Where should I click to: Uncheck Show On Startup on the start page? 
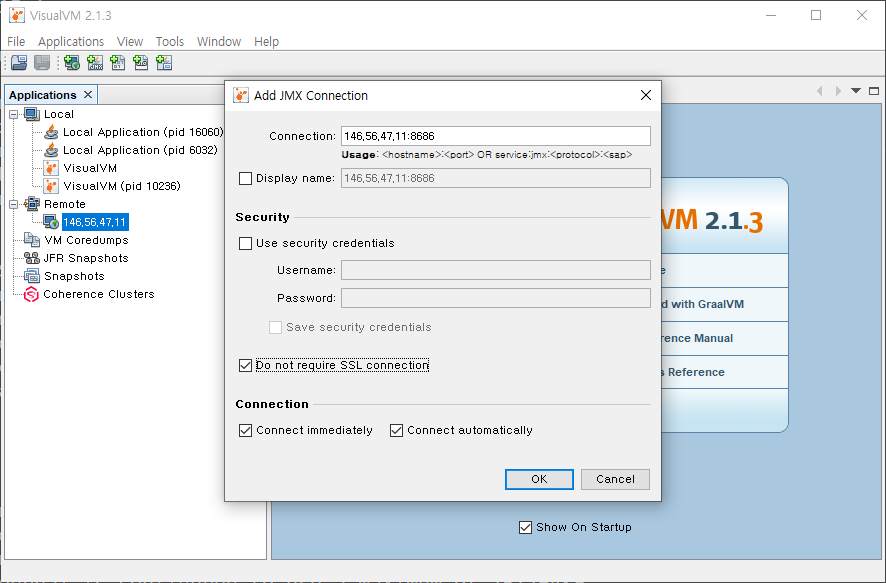(x=525, y=528)
